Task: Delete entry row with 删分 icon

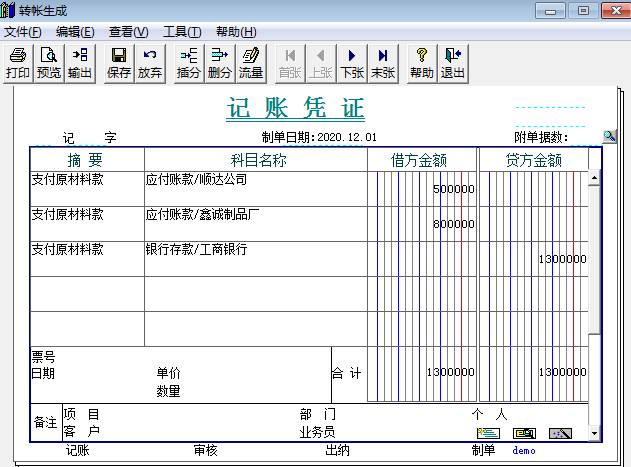Action: (x=220, y=63)
